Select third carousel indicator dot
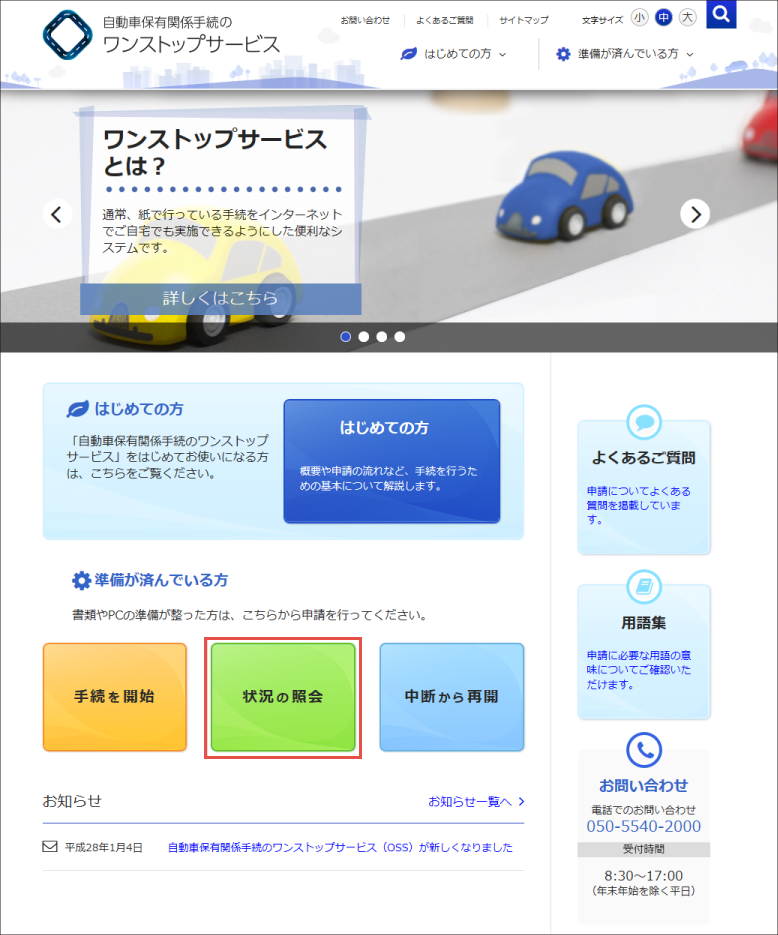This screenshot has width=778, height=935. tap(382, 337)
